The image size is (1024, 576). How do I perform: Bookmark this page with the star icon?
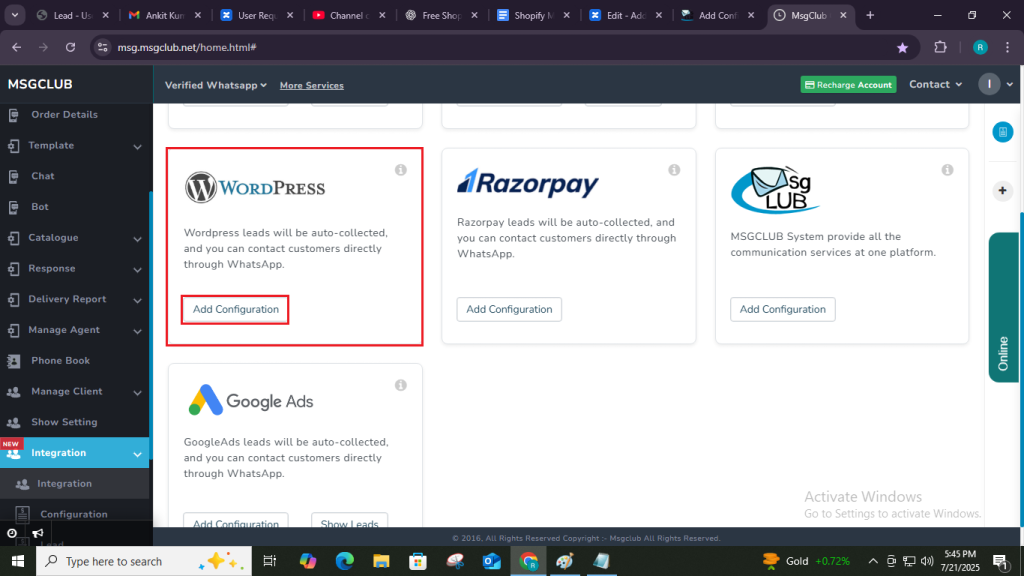[x=903, y=48]
